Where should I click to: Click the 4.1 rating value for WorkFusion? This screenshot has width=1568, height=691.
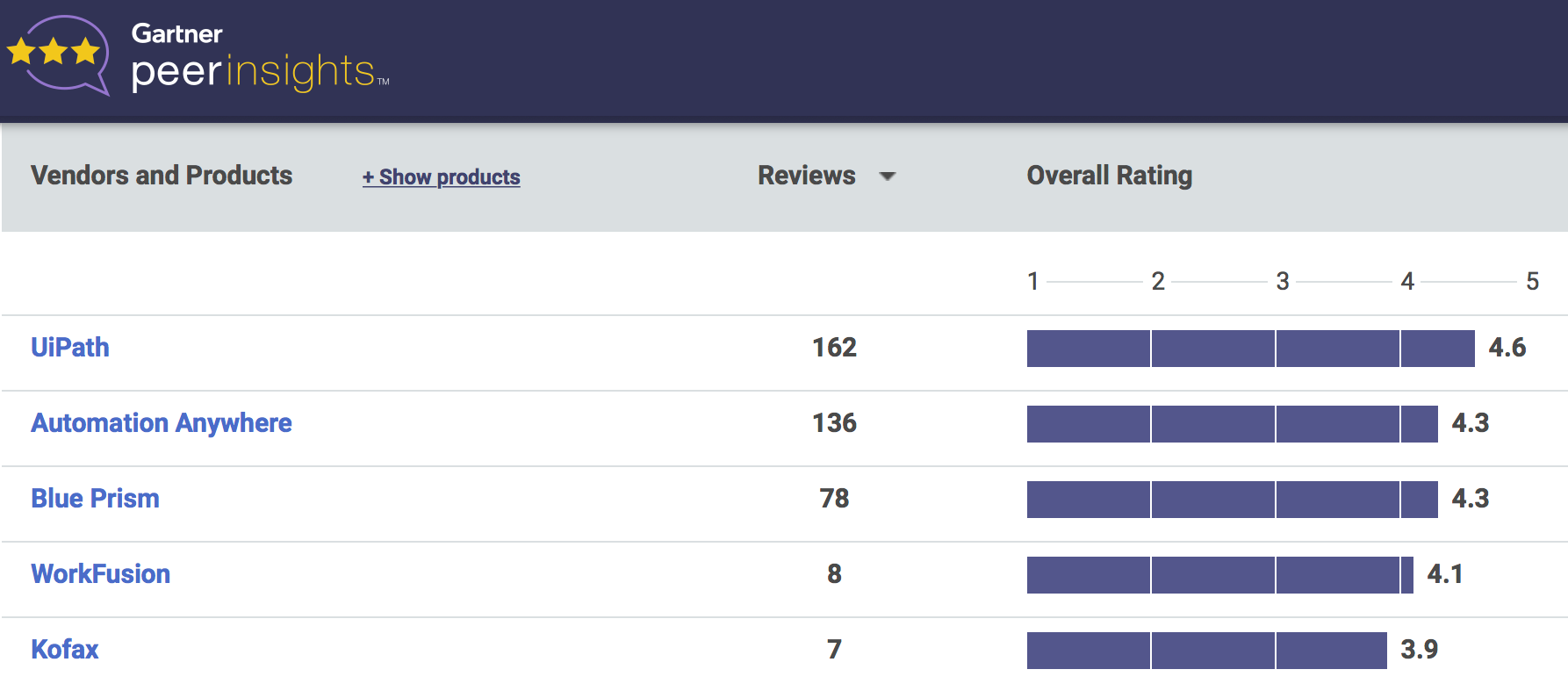[1445, 574]
